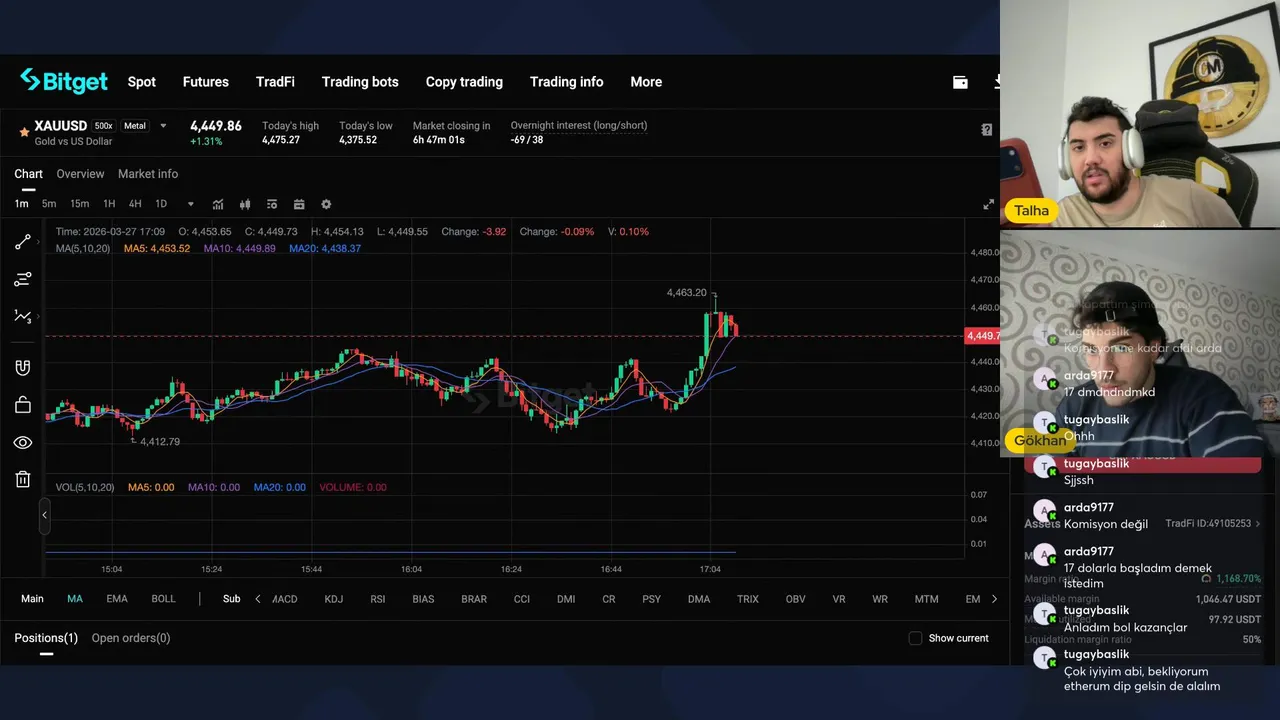Open the calendar date-range icon
1280x720 pixels.
(299, 204)
